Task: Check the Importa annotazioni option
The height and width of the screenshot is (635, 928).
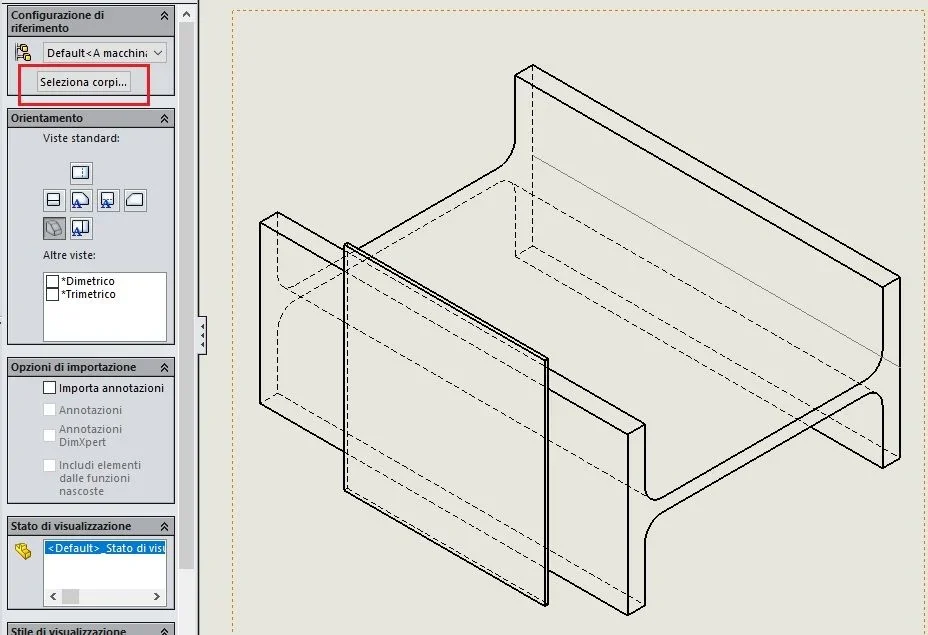Action: 50,388
